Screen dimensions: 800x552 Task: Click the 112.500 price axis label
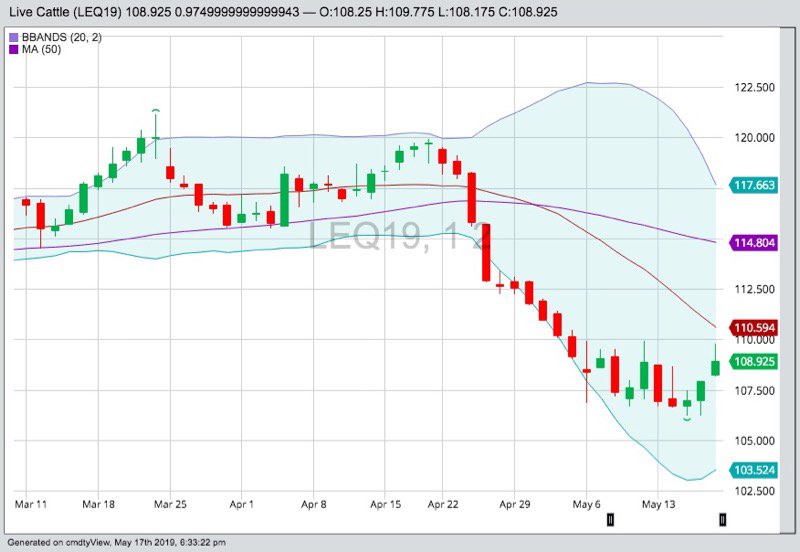[x=754, y=289]
